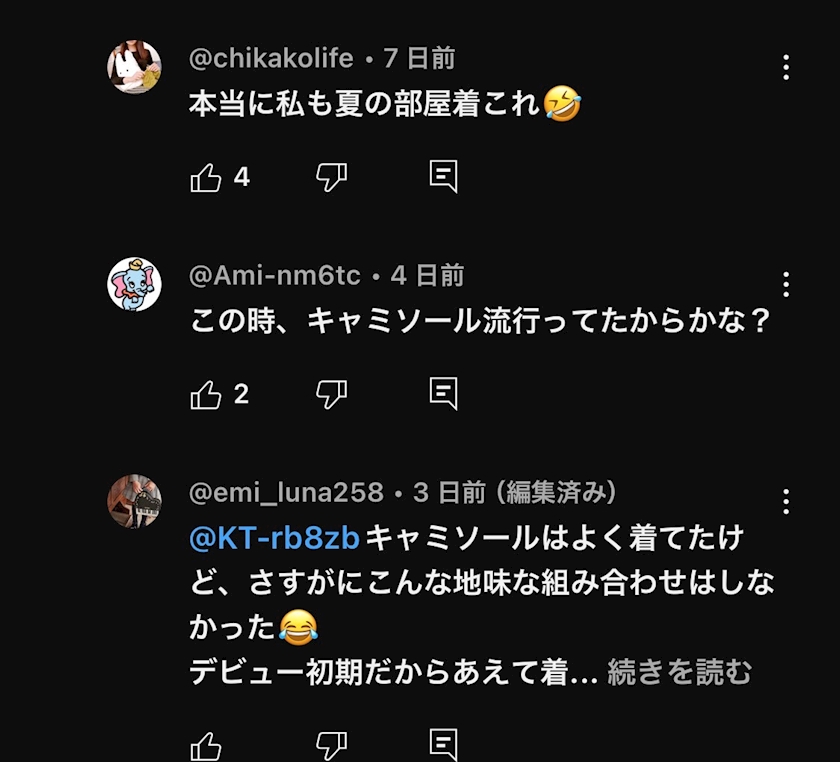This screenshot has width=840, height=762.
Task: Dislike the comment by @Ami-nm6tc
Action: tap(331, 395)
